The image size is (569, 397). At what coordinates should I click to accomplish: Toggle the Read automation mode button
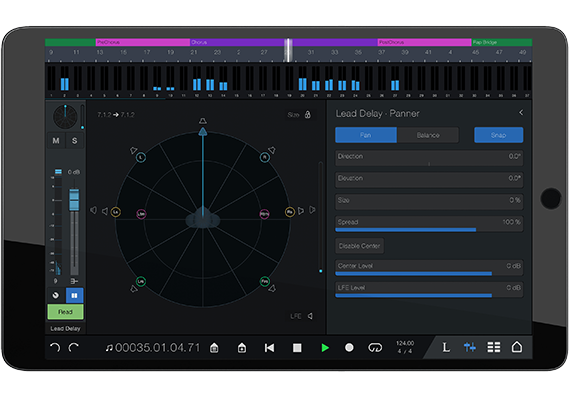coord(65,312)
